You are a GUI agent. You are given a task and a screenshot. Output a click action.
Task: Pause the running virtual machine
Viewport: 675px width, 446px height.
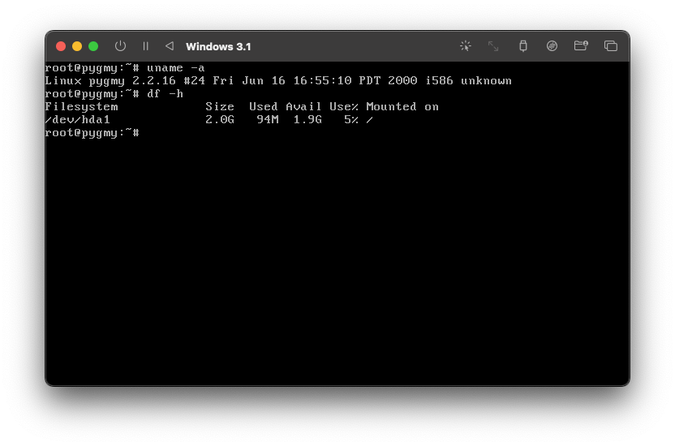pyautogui.click(x=145, y=46)
